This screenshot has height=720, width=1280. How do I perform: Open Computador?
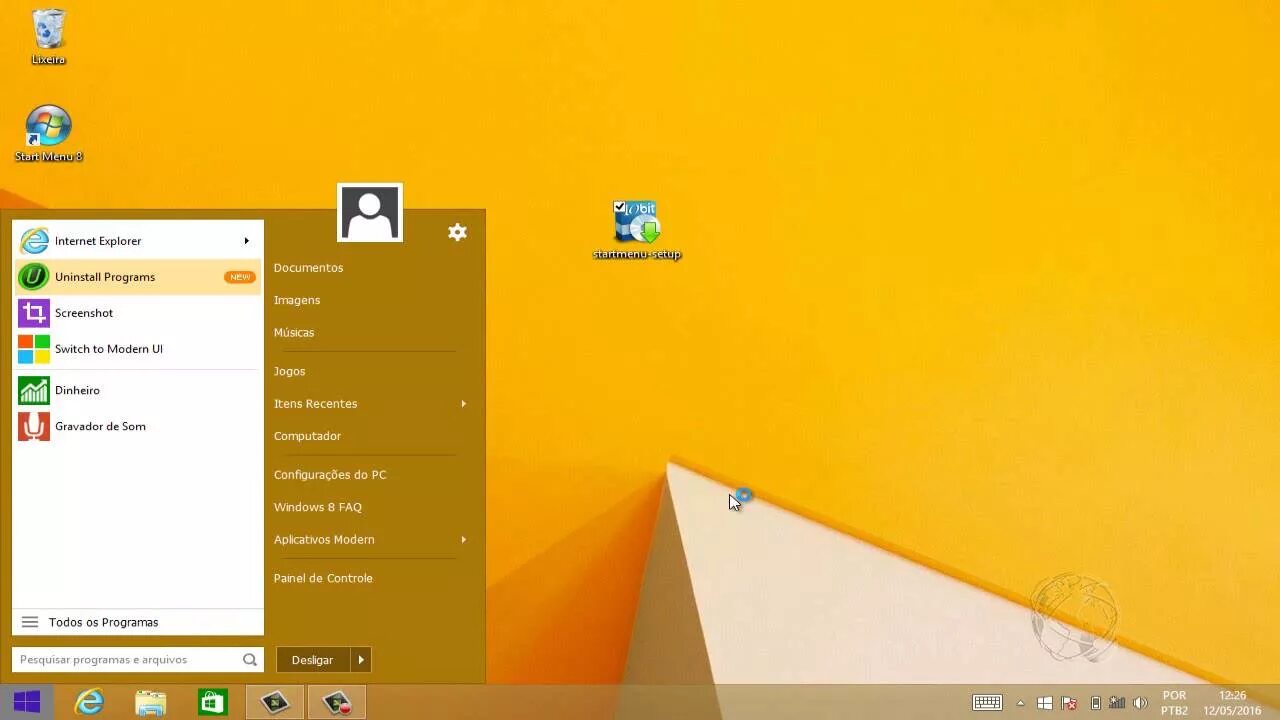click(x=307, y=436)
